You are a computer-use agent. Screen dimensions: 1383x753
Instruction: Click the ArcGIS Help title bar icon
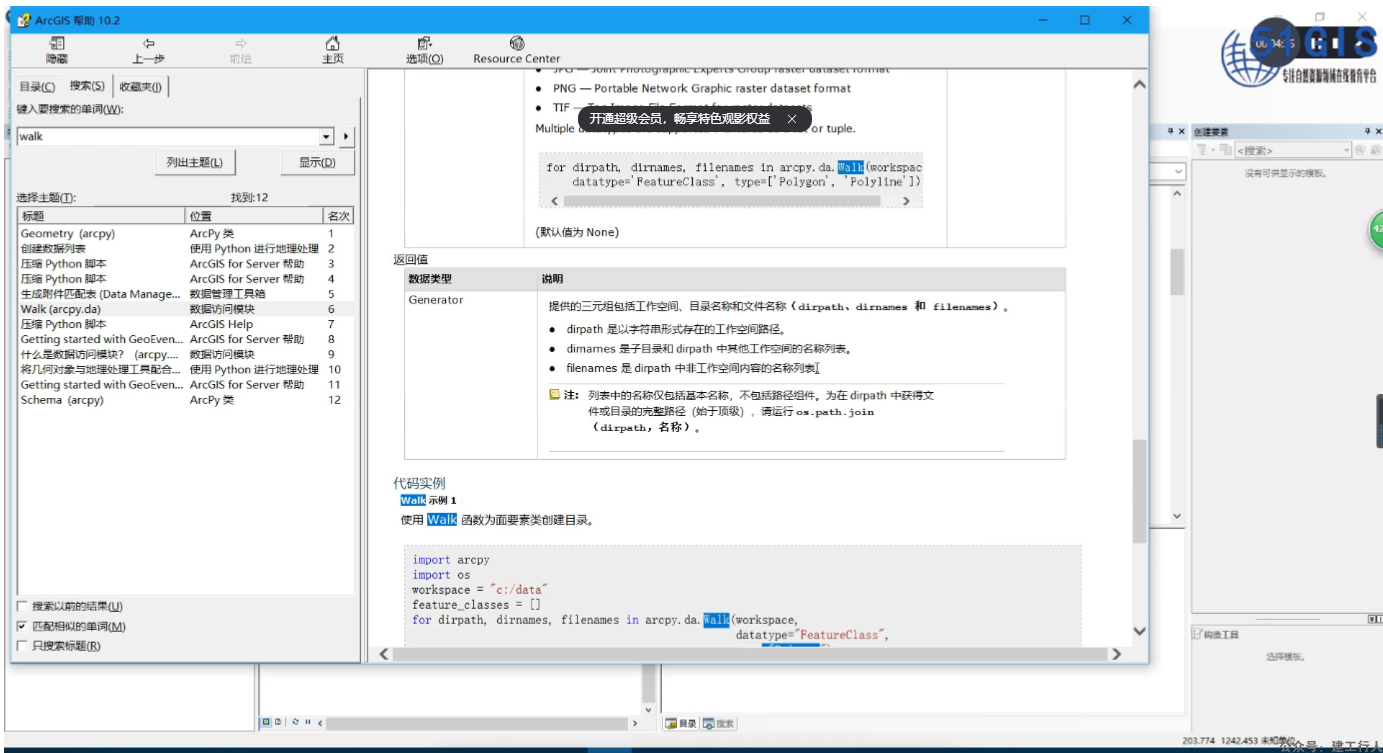click(24, 20)
